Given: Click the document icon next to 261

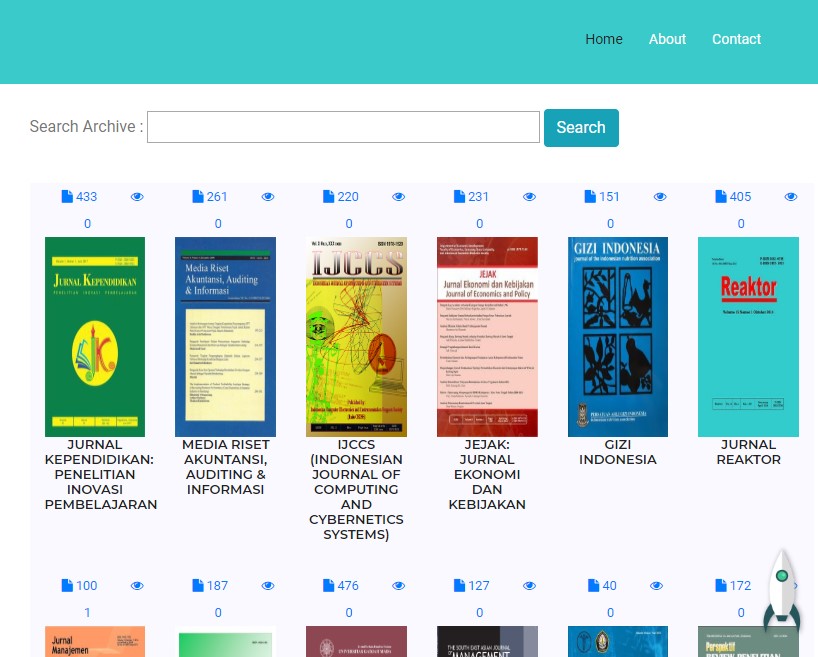Looking at the screenshot, I should [198, 197].
